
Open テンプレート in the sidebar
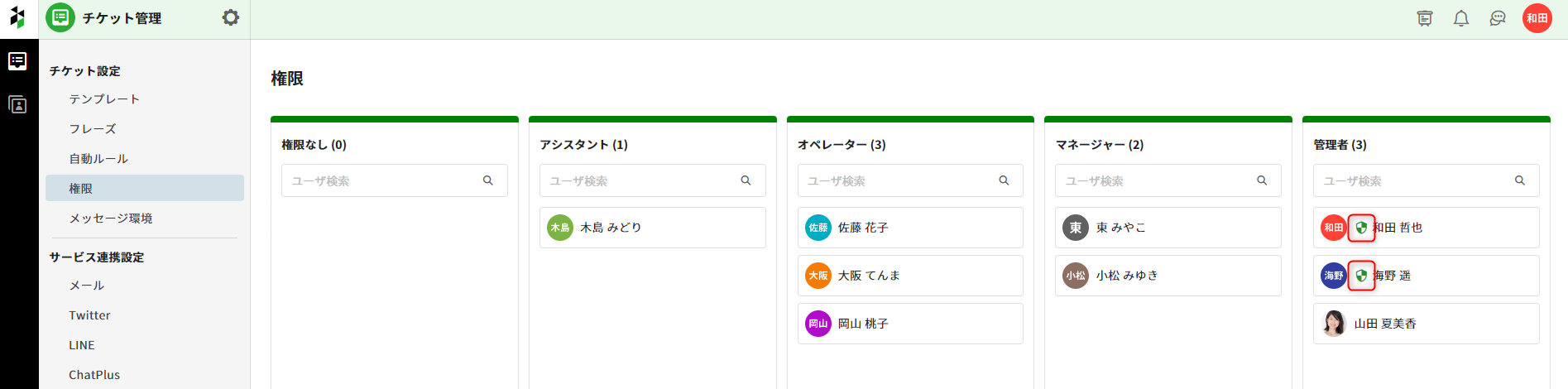104,99
